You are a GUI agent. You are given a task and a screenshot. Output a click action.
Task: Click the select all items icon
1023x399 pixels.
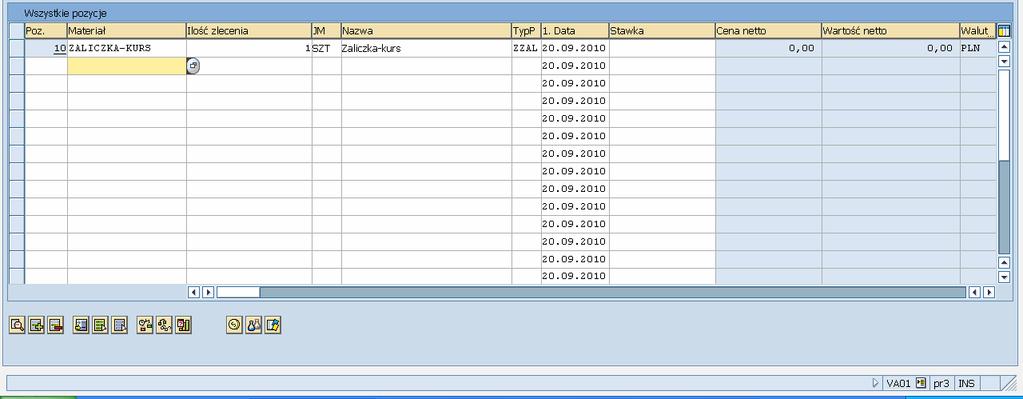(100, 325)
